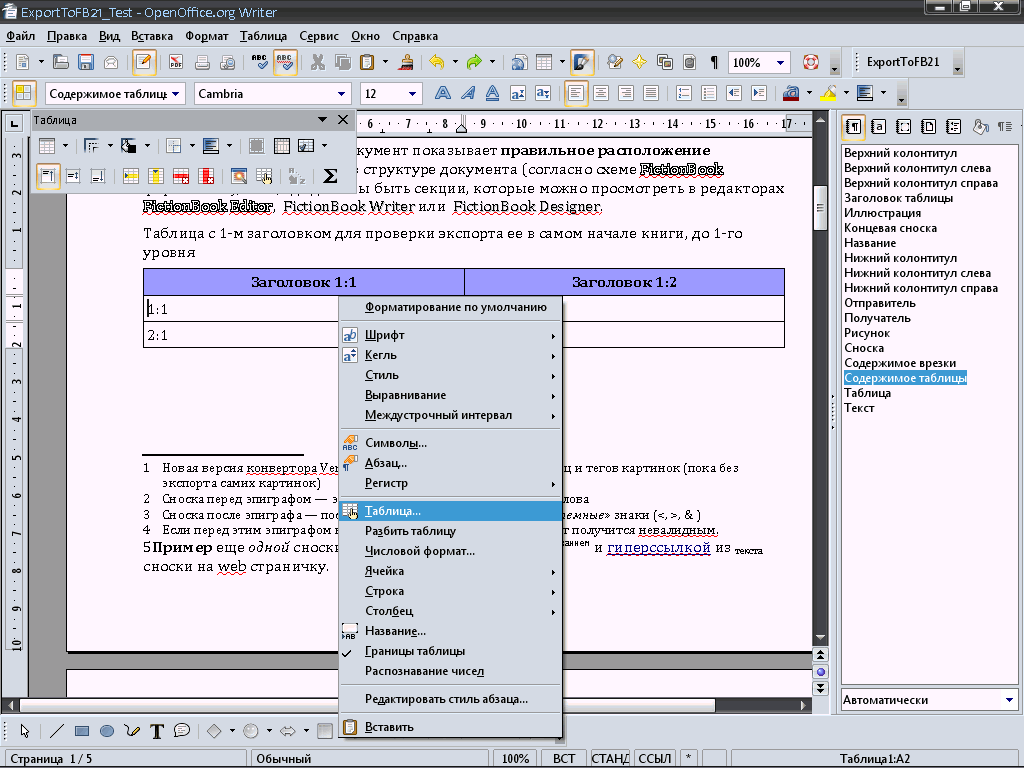Toggle AutoSpellcheck button
Image resolution: width=1024 pixels, height=768 pixels.
(285, 62)
